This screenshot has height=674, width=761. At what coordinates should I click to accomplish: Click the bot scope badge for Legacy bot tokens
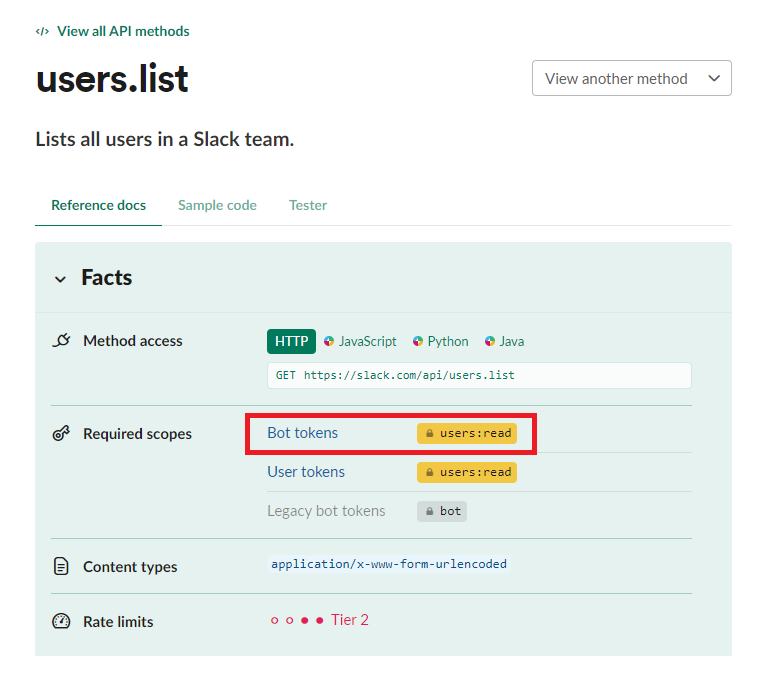point(442,511)
